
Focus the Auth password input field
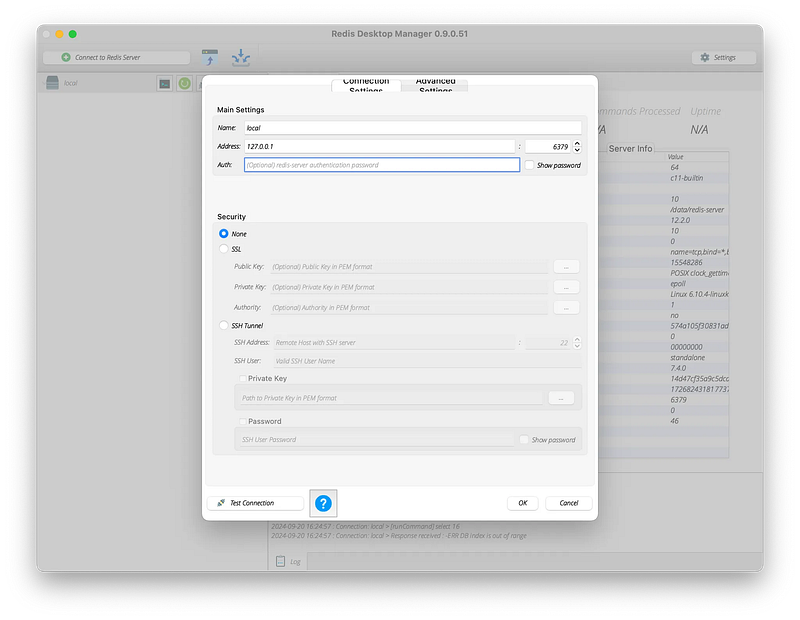[382, 165]
